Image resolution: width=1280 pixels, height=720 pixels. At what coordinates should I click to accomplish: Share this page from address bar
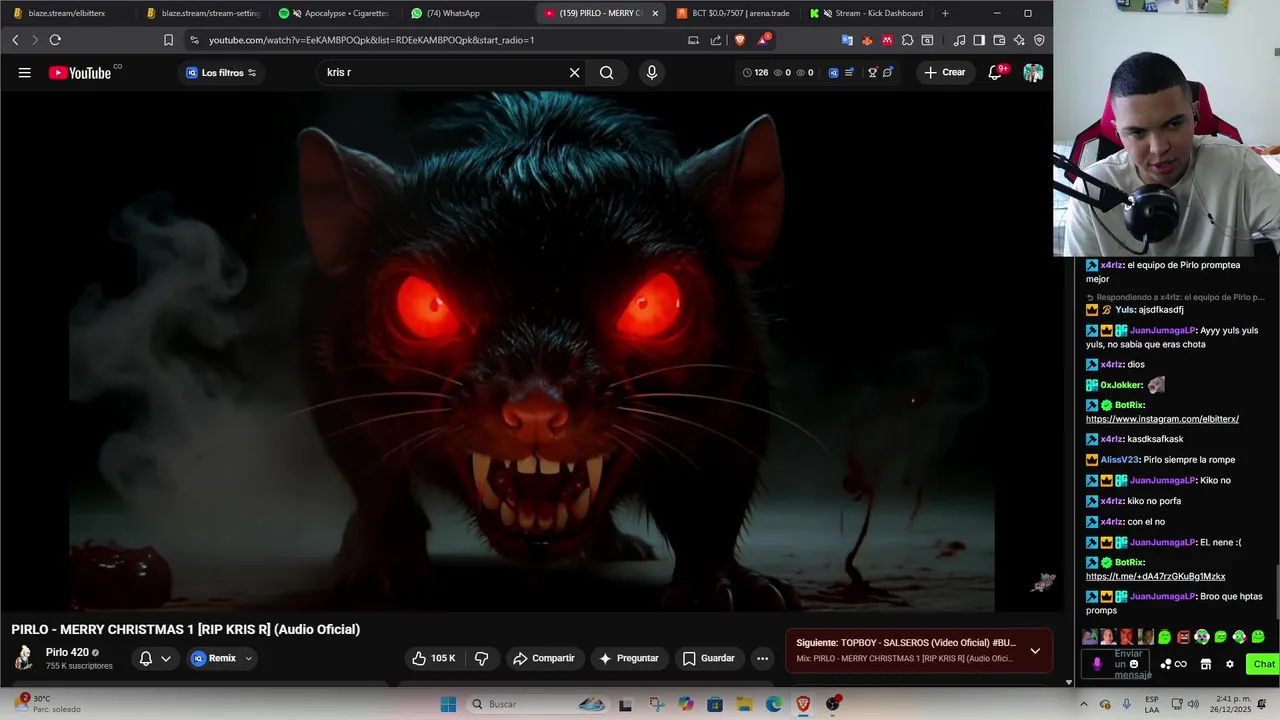[x=716, y=40]
